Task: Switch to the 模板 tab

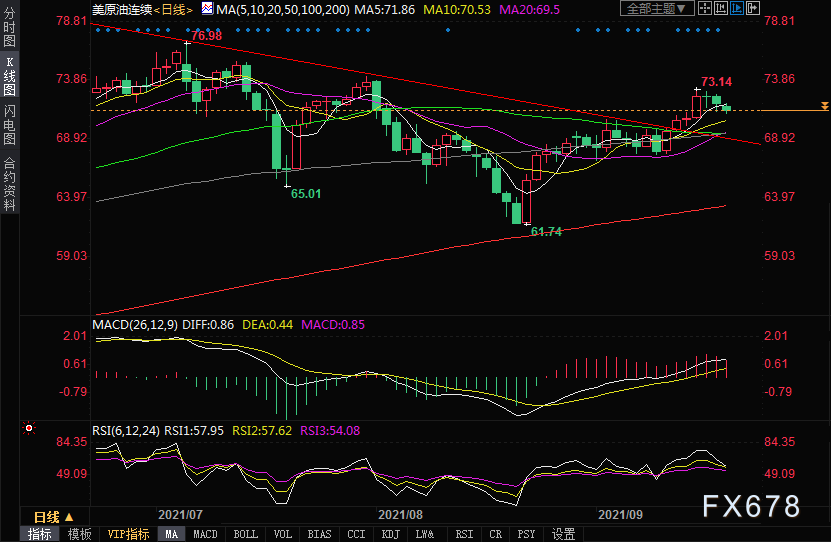Action: [79, 534]
